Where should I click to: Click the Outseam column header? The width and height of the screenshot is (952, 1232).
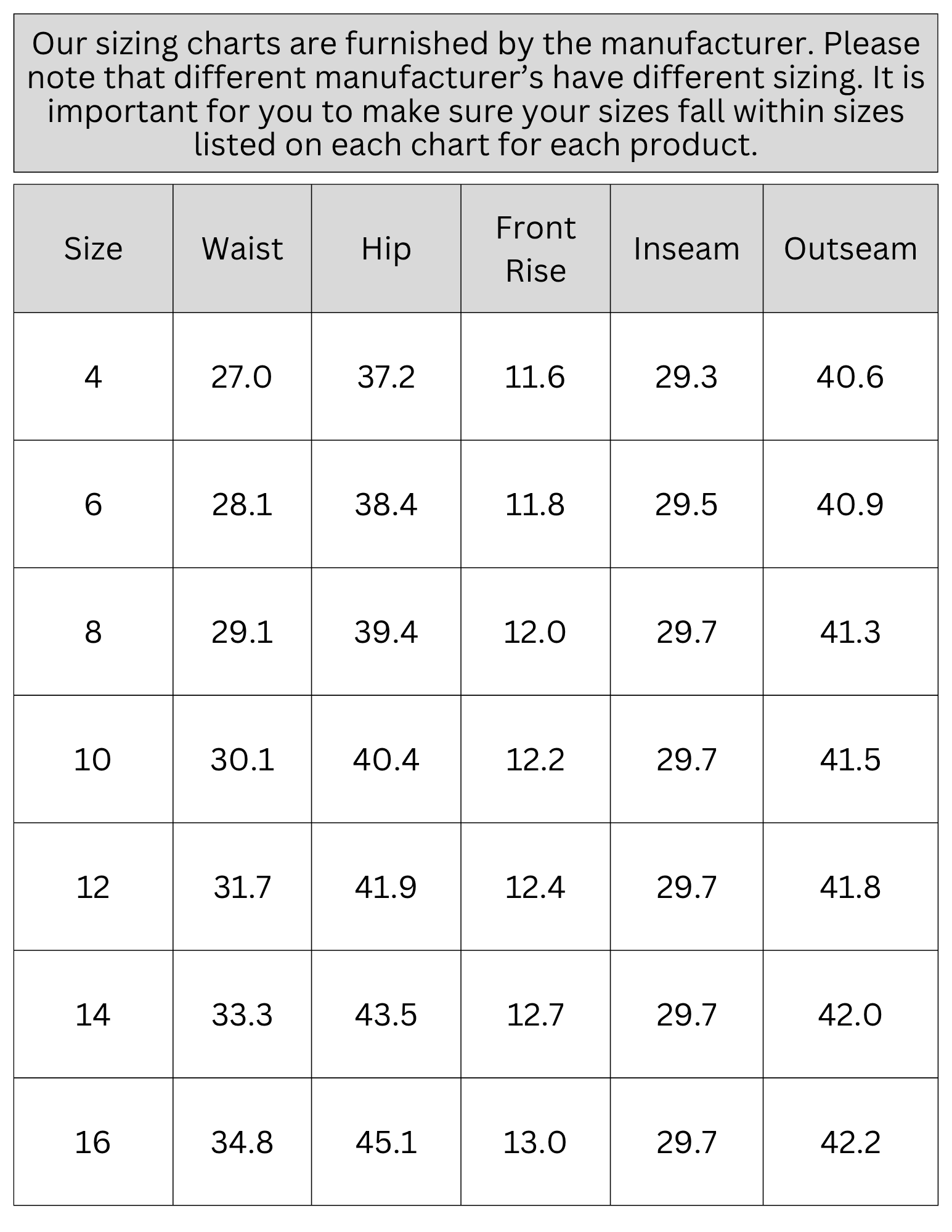[850, 248]
